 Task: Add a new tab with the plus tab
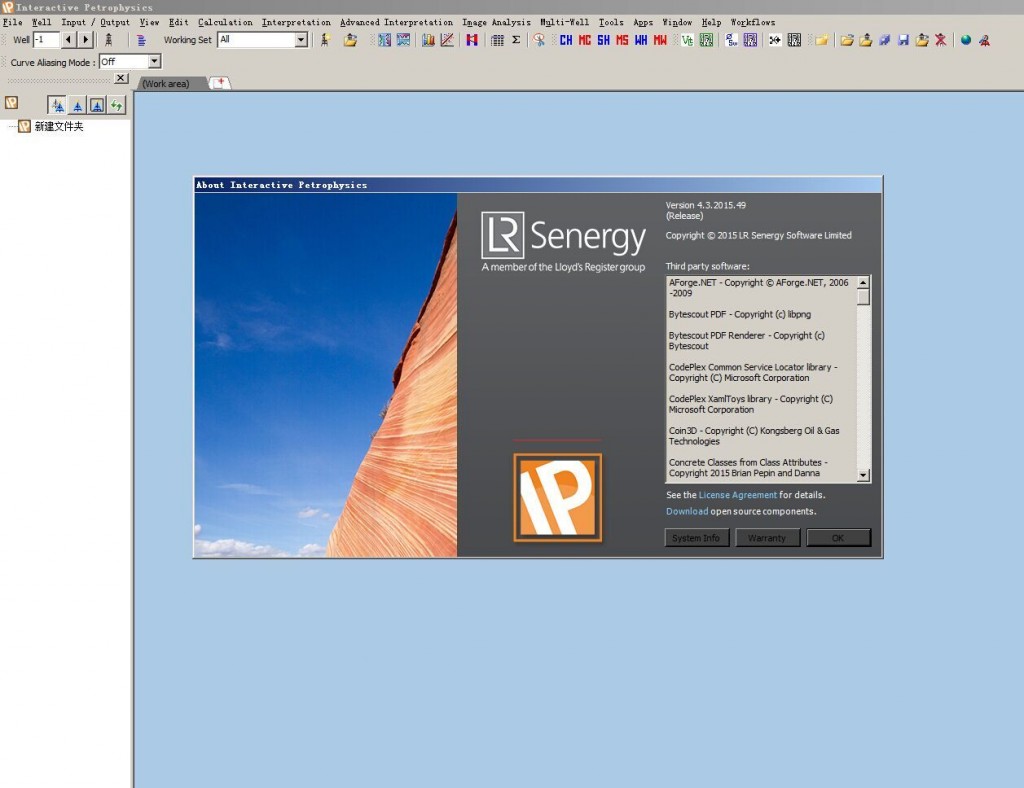(220, 83)
